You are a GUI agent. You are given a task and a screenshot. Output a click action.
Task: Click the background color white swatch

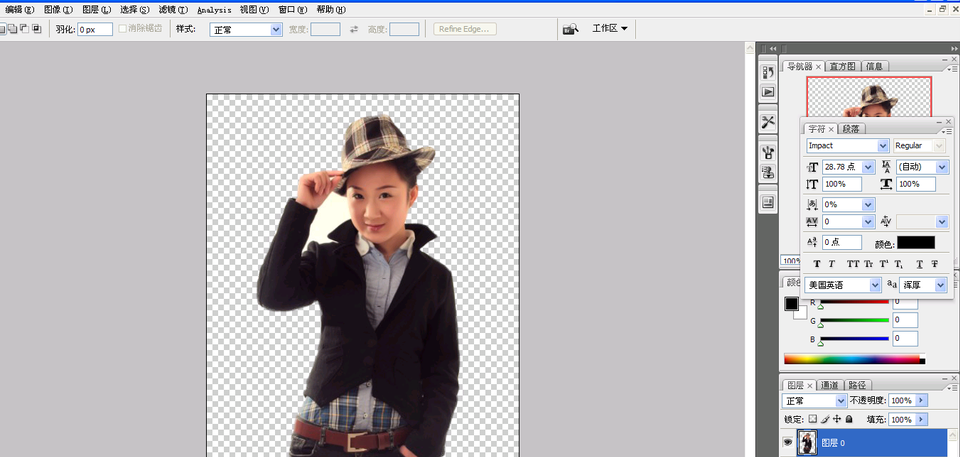(802, 315)
